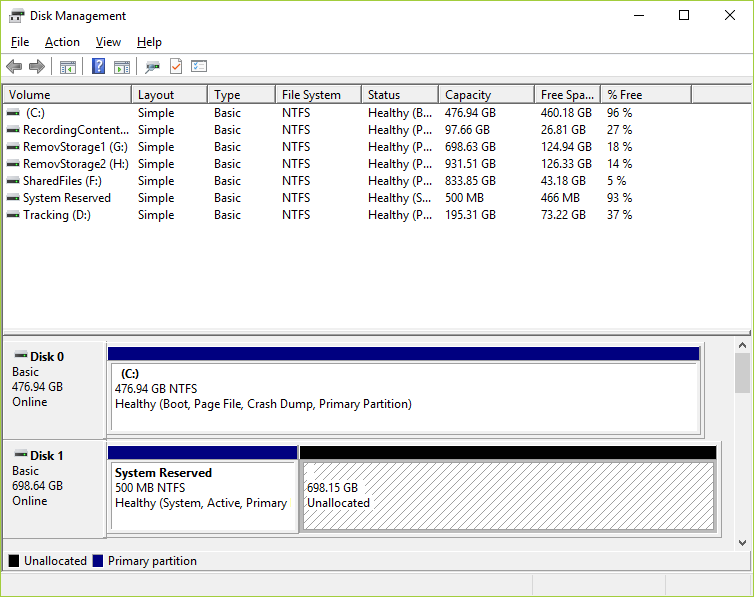754x597 pixels.
Task: Click the 476.94 GB capacity cell
Action: click(x=470, y=113)
